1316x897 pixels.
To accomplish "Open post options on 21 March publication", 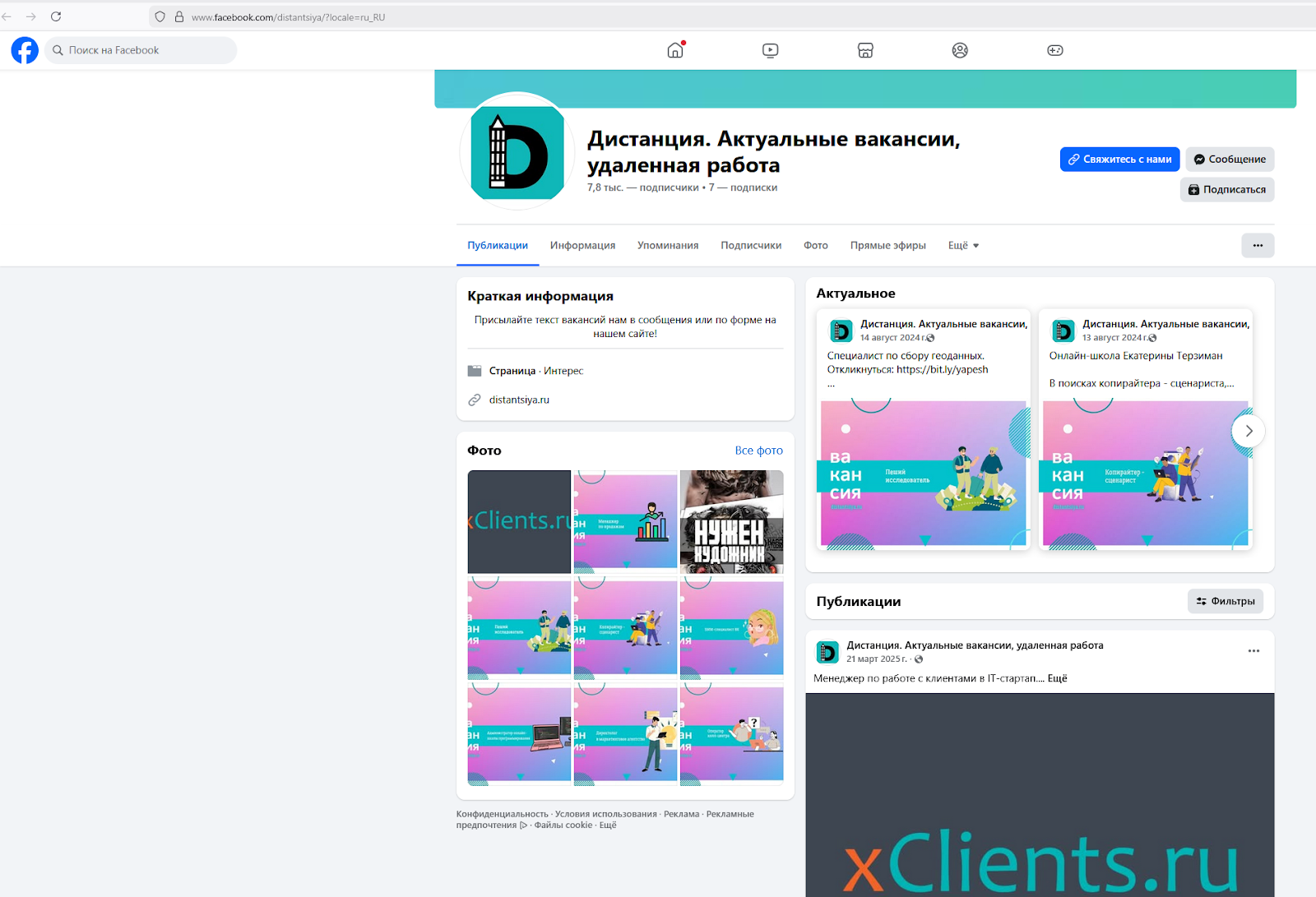I will 1253,651.
